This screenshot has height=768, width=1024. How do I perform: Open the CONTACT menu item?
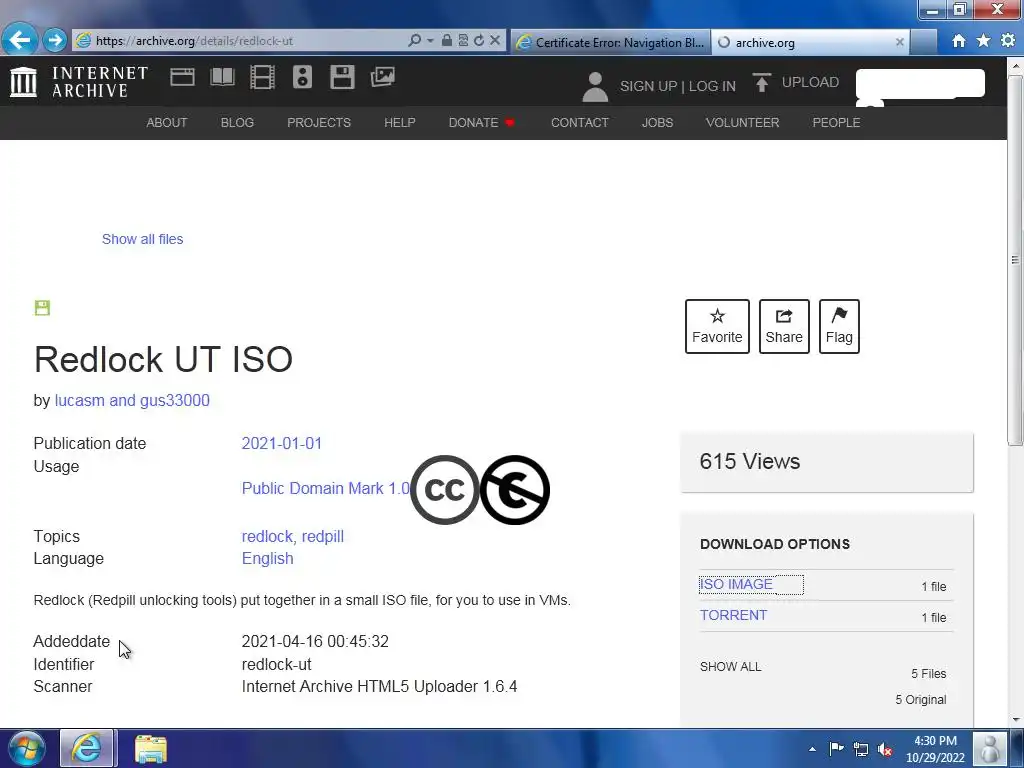[x=579, y=123]
